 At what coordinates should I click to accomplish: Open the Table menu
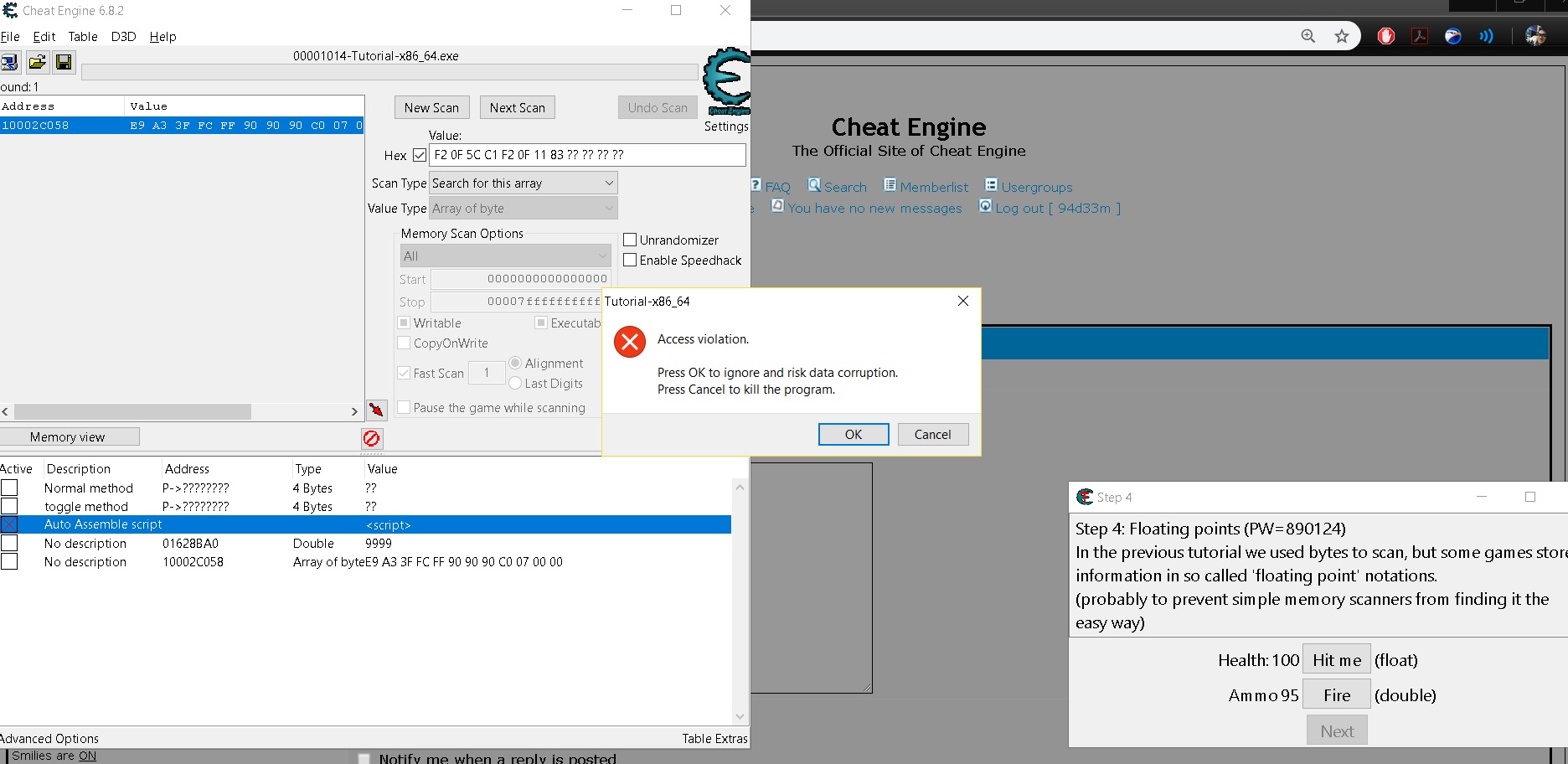[83, 37]
